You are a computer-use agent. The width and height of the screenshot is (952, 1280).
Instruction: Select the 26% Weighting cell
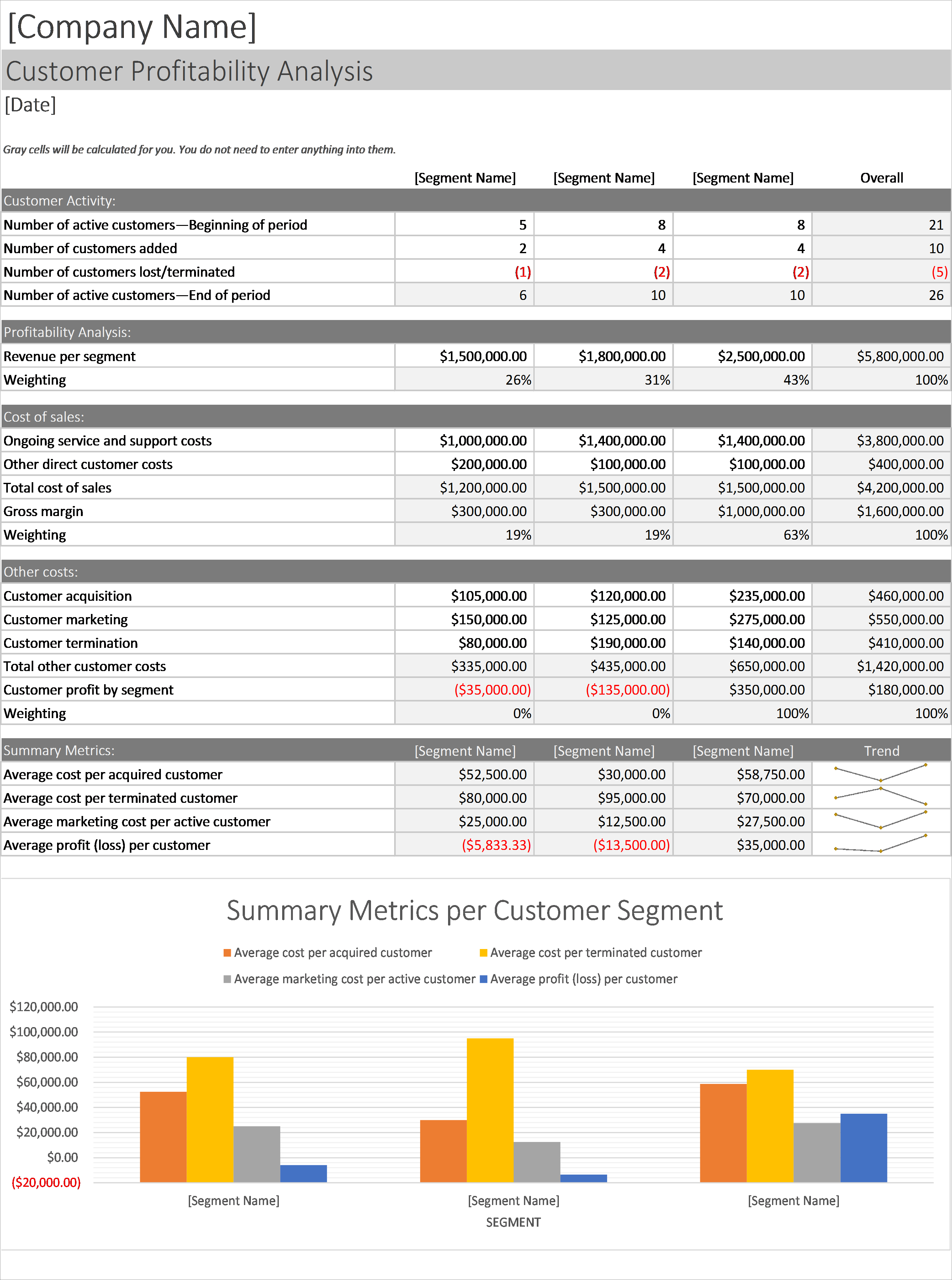518,379
